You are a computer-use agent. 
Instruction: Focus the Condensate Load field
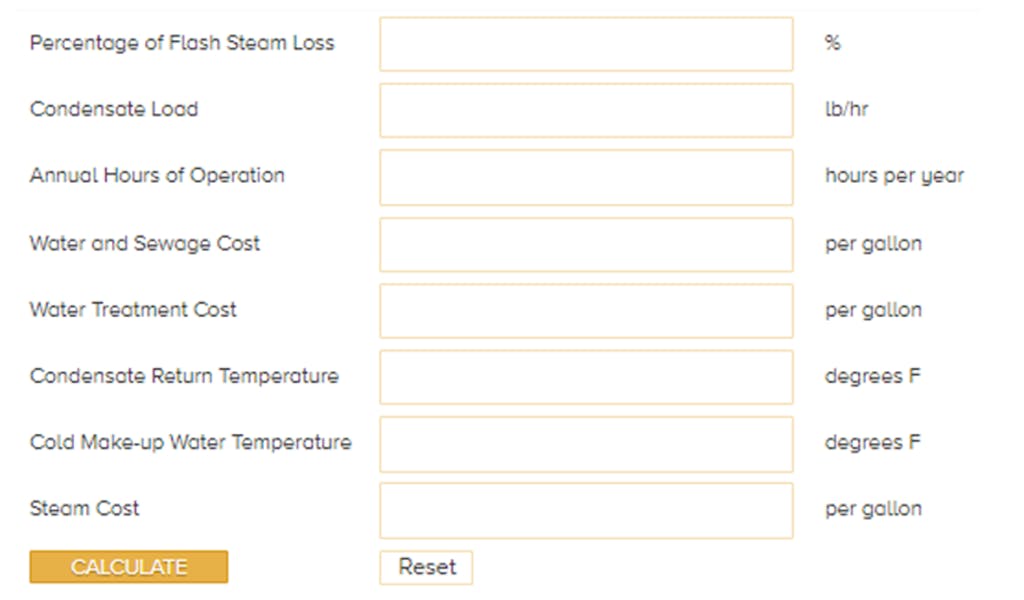click(586, 110)
